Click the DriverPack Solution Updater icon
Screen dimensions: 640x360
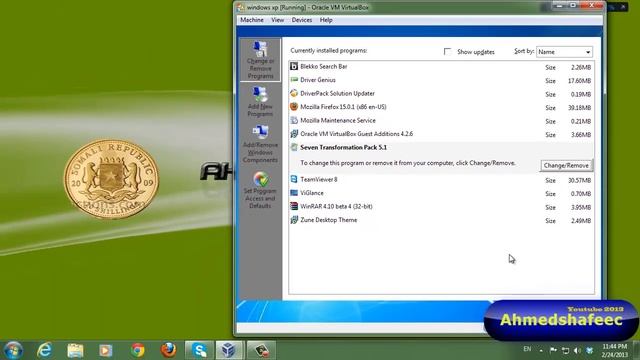point(294,93)
